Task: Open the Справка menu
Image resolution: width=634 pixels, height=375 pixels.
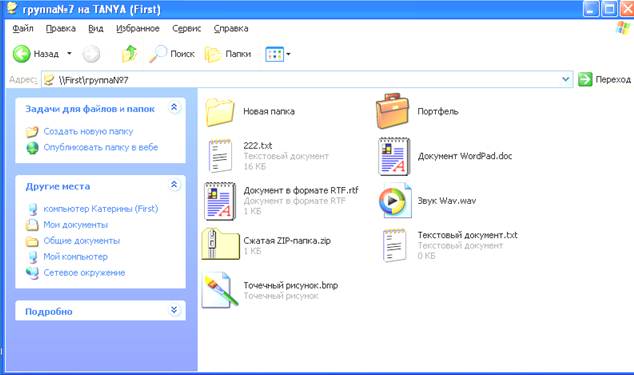Action: tap(231, 28)
